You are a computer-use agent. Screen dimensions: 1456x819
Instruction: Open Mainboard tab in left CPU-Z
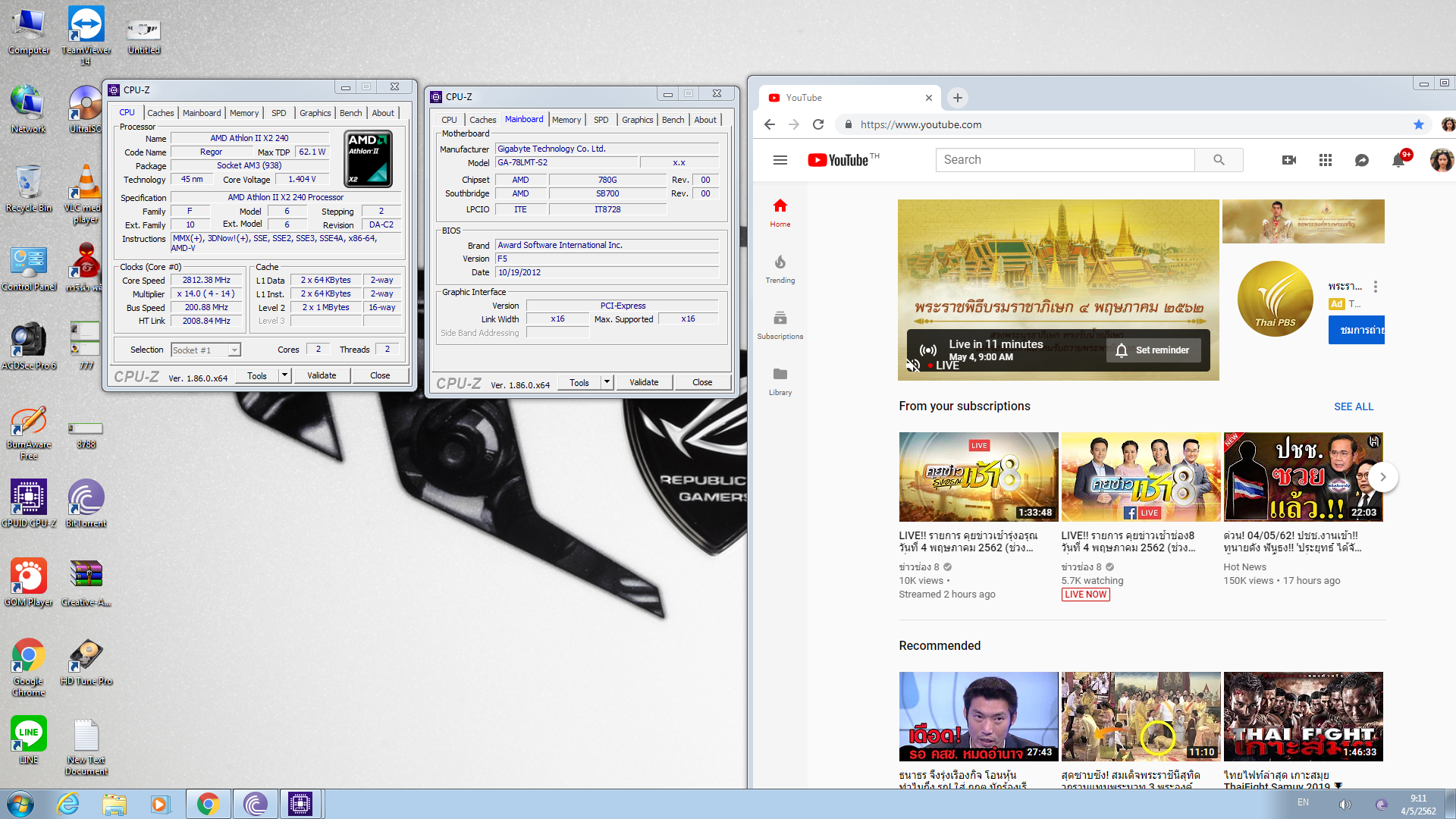202,113
